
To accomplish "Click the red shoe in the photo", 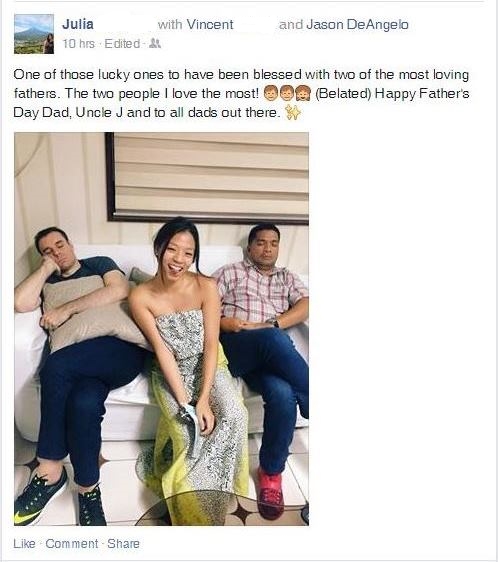I will coord(270,493).
